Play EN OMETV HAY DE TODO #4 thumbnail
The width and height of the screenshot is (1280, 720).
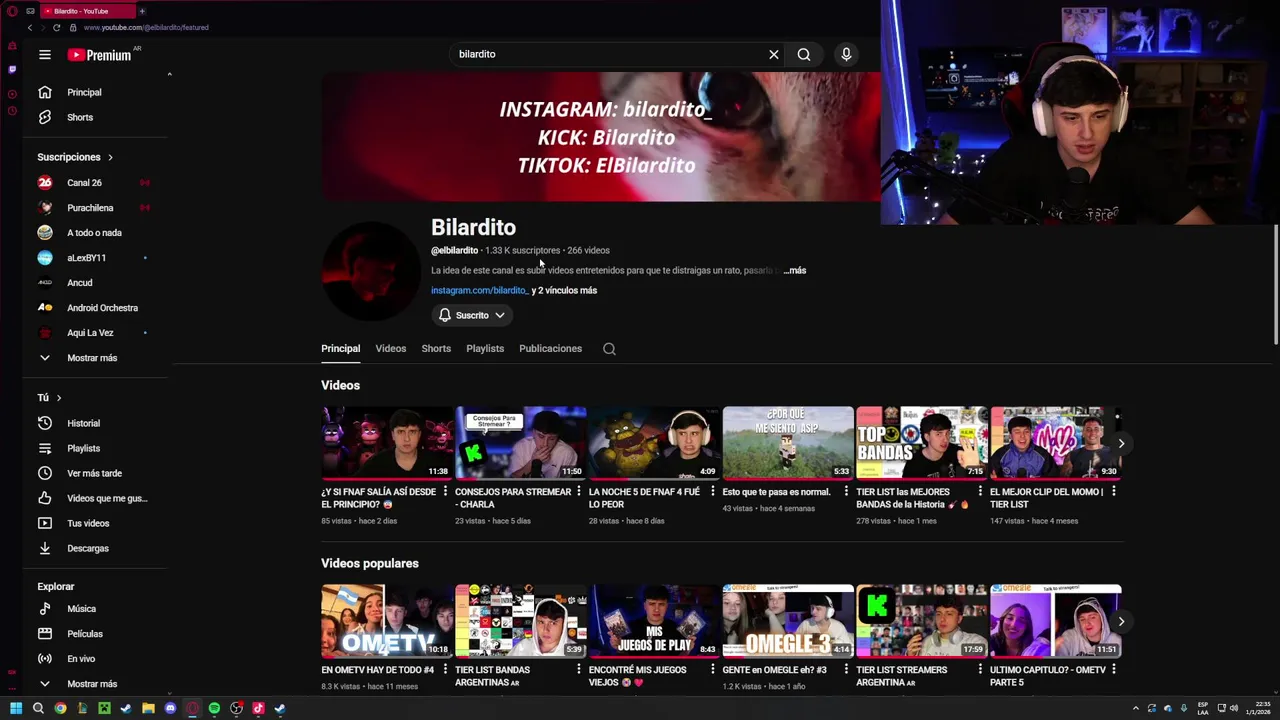[386, 620]
